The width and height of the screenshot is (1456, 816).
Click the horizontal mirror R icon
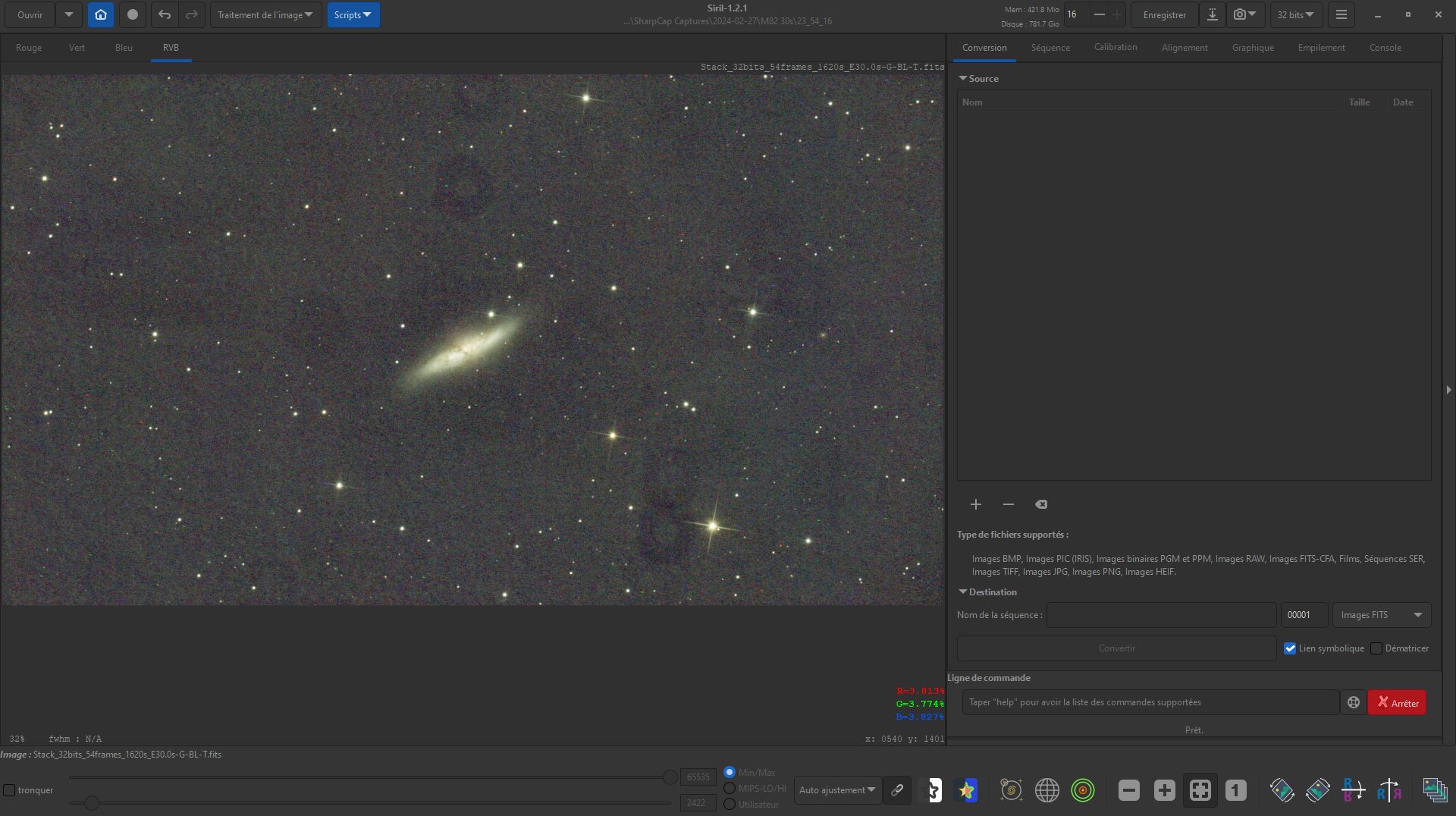[x=1389, y=790]
